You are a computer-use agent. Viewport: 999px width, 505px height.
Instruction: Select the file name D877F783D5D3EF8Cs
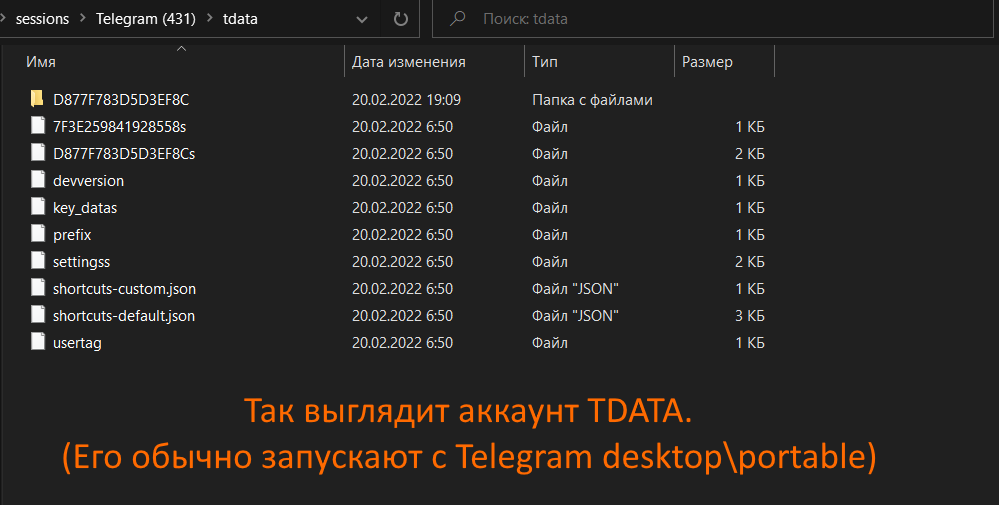(124, 153)
